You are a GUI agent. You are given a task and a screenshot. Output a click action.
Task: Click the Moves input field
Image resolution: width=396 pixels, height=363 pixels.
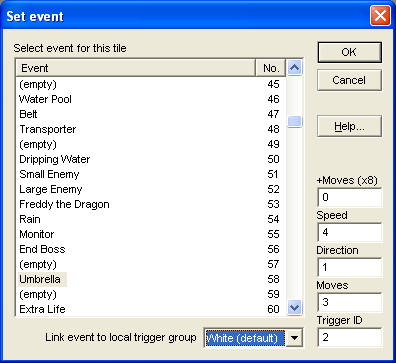(350, 302)
